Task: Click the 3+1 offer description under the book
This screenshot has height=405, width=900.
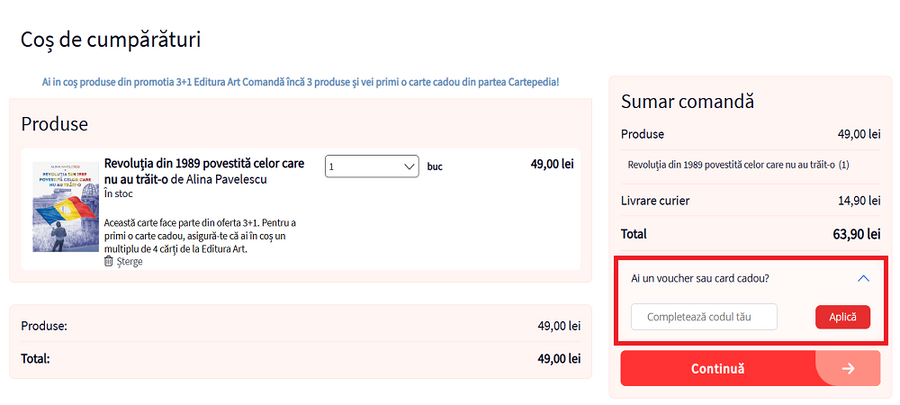Action: coord(200,235)
